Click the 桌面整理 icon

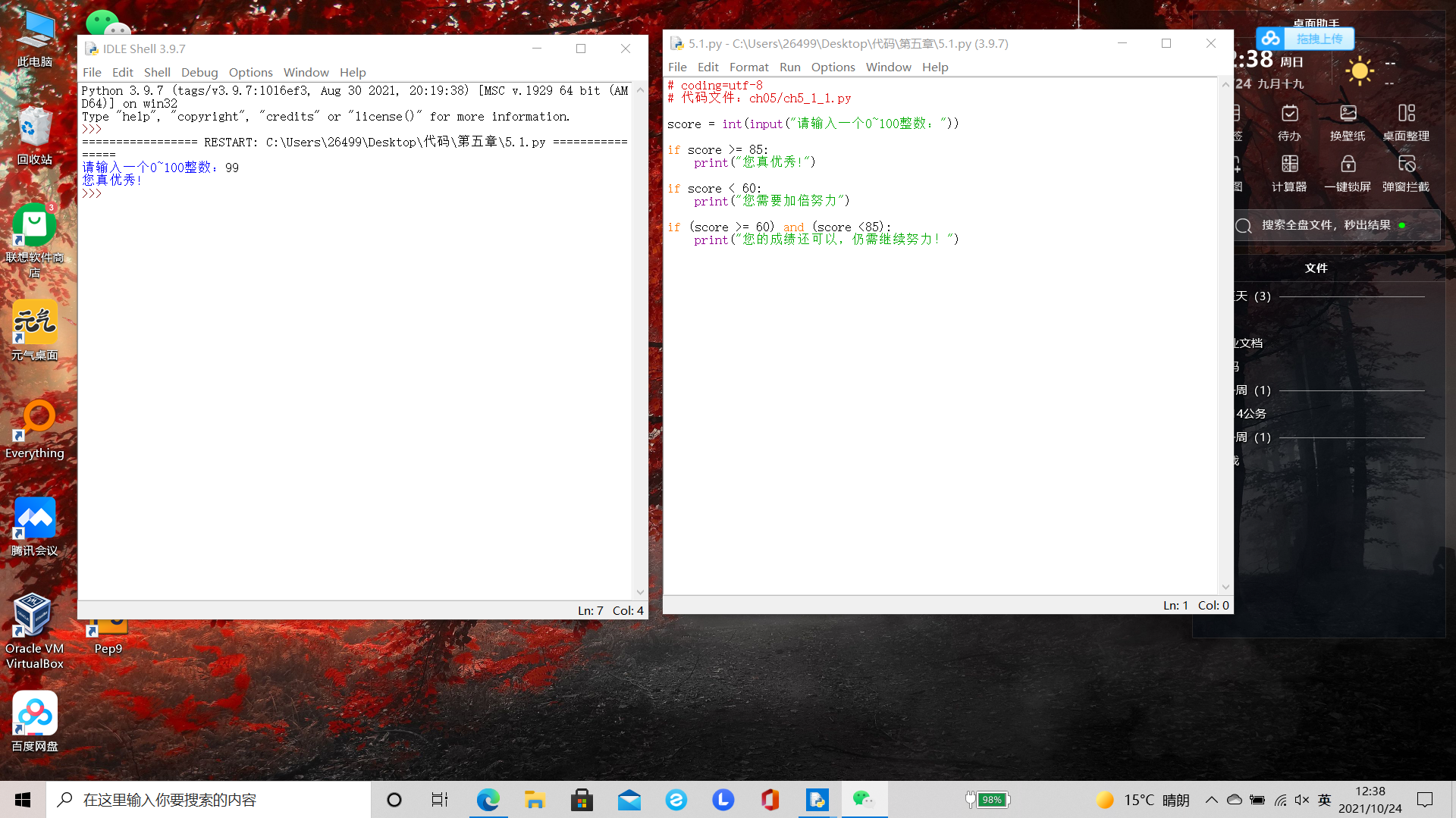click(1406, 123)
